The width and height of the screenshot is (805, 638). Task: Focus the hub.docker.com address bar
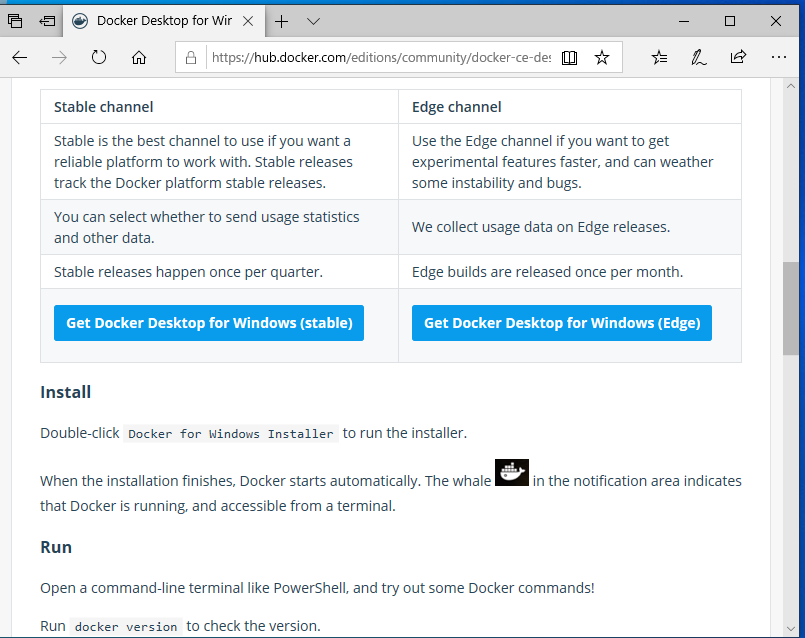click(x=381, y=57)
